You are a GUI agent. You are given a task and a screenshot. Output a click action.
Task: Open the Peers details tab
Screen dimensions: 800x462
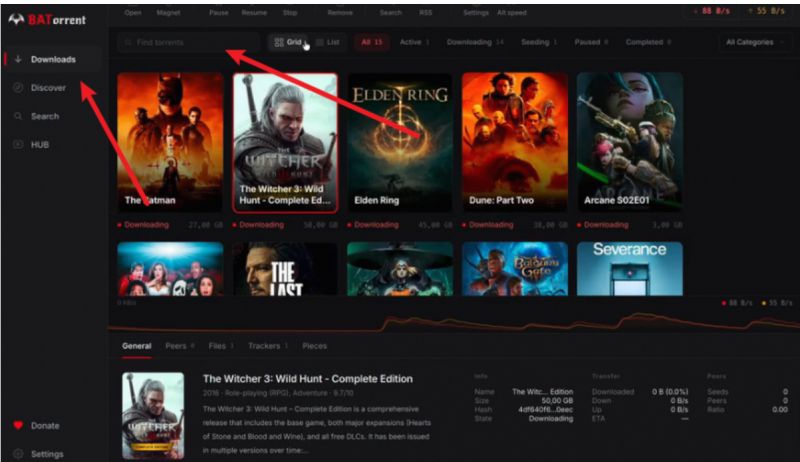coord(180,346)
